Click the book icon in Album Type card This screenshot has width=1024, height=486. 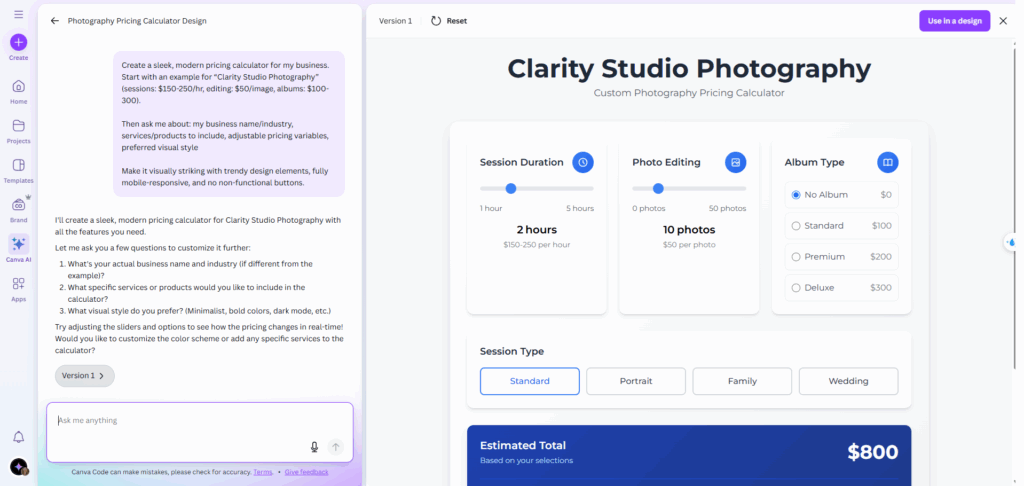click(888, 163)
